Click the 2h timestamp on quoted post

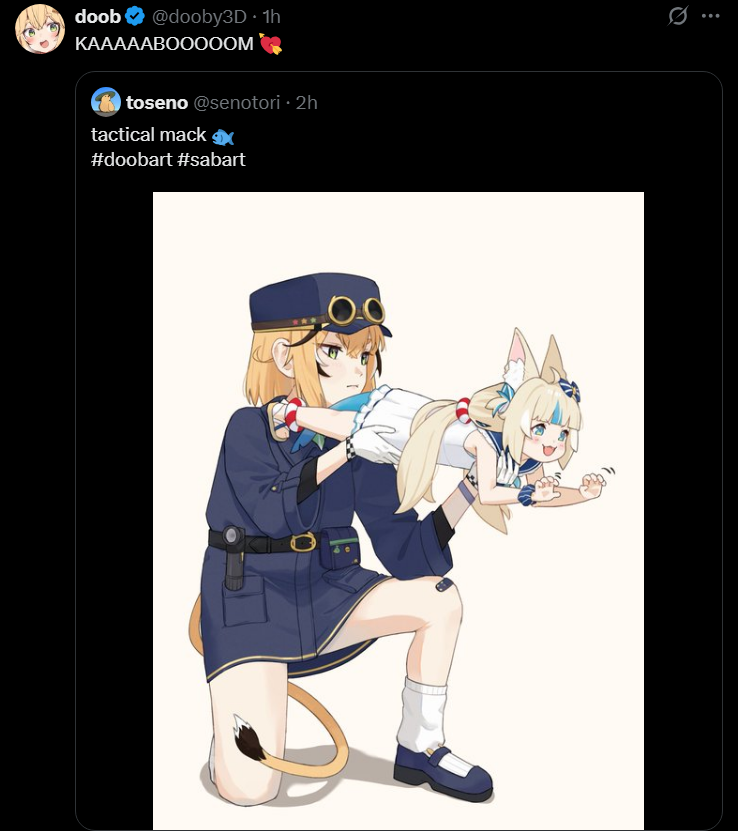[x=306, y=102]
